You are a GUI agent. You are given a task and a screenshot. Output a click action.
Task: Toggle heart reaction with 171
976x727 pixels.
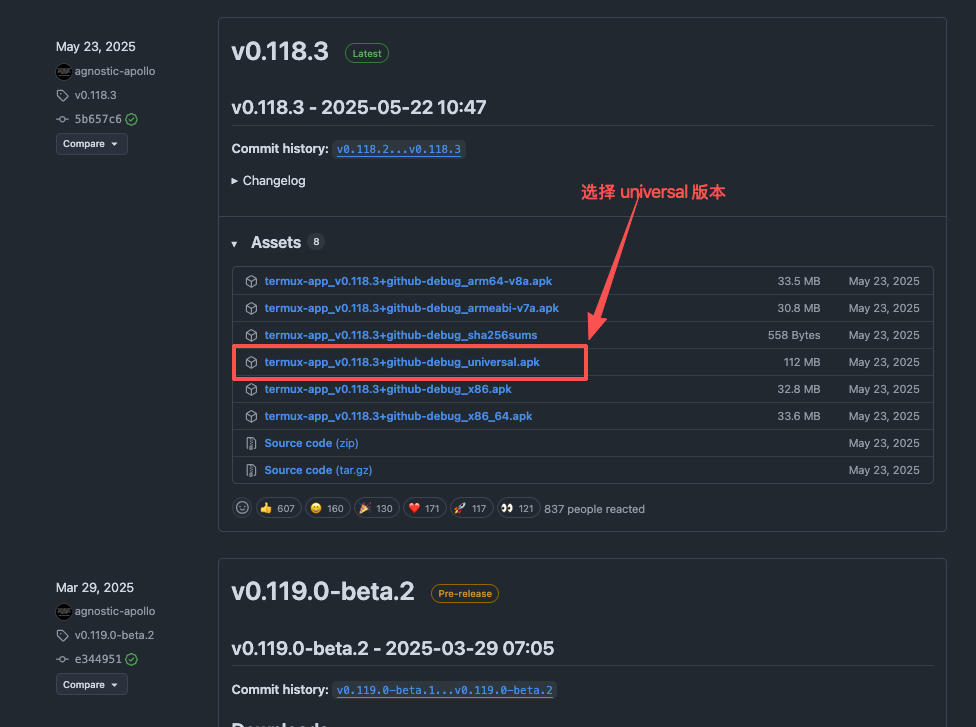[425, 508]
